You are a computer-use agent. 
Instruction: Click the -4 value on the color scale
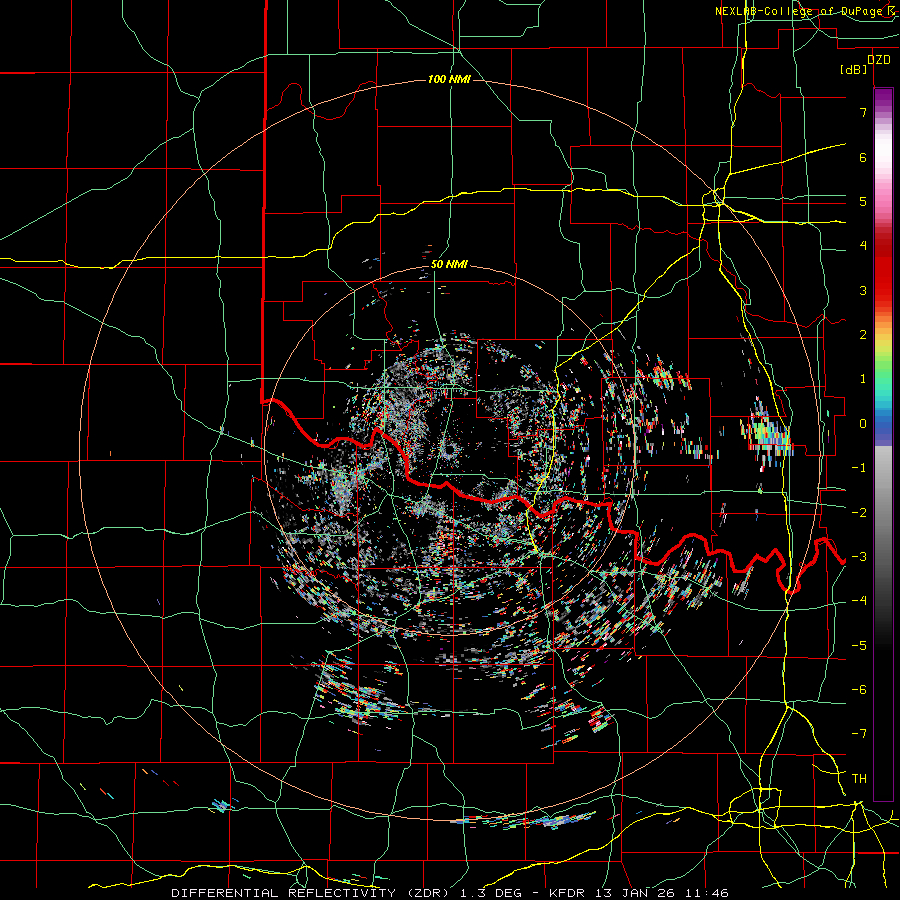click(859, 601)
